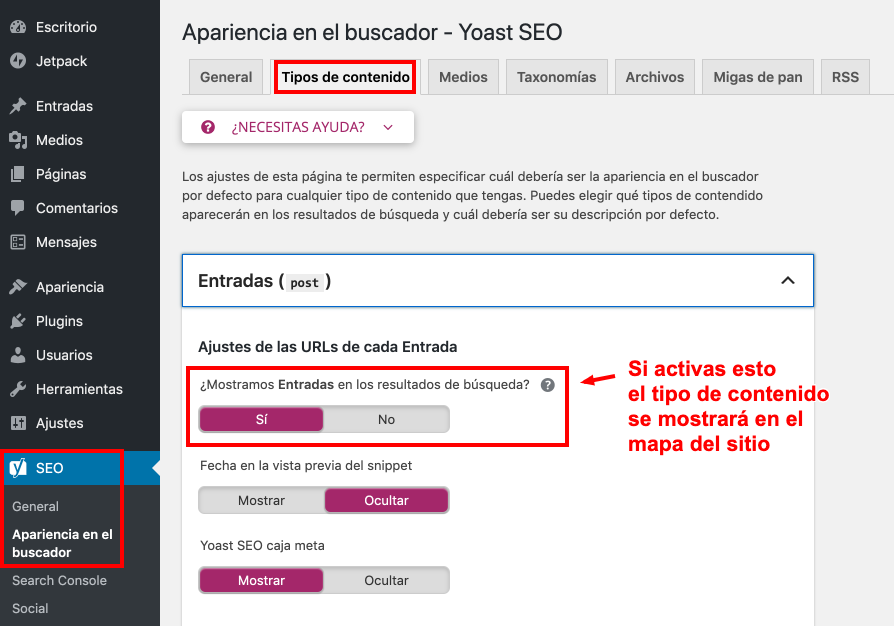894x626 pixels.
Task: Click the SEO menu item
Action: [80, 468]
